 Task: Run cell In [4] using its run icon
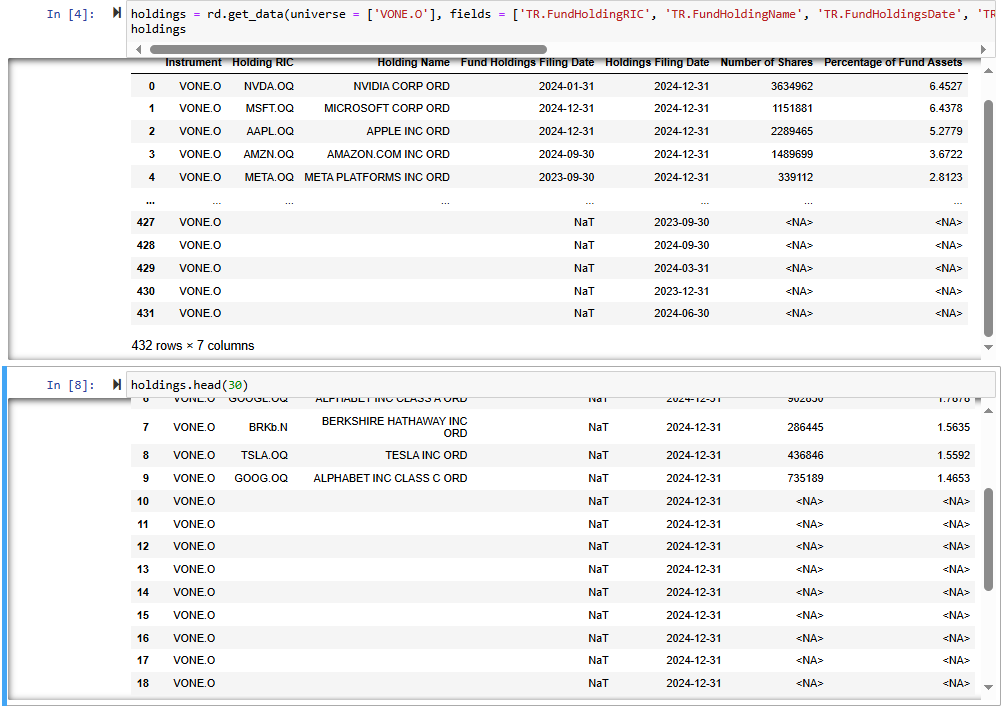117,13
